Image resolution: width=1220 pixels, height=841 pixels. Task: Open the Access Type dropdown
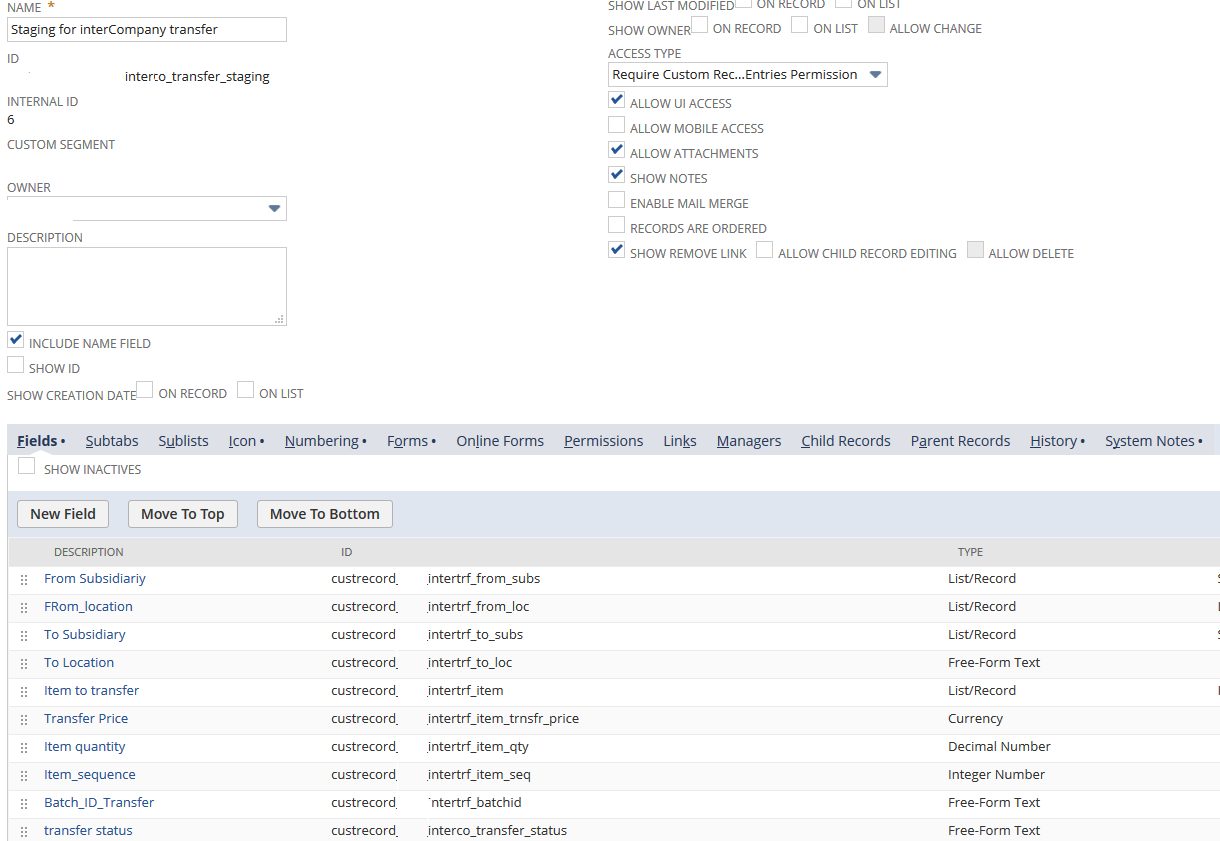click(x=747, y=75)
